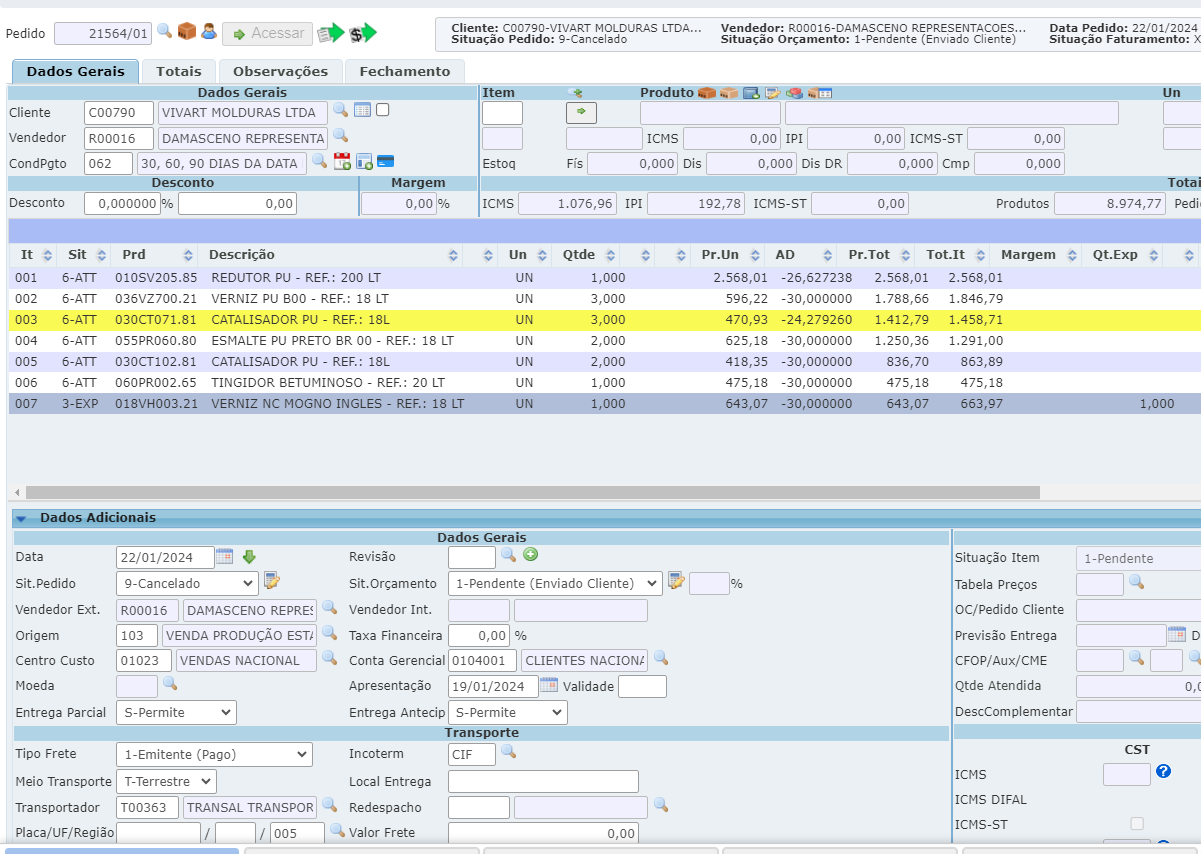Click the user icon beside the Pedido field
Viewport: 1201px width, 854px height.
click(209, 32)
